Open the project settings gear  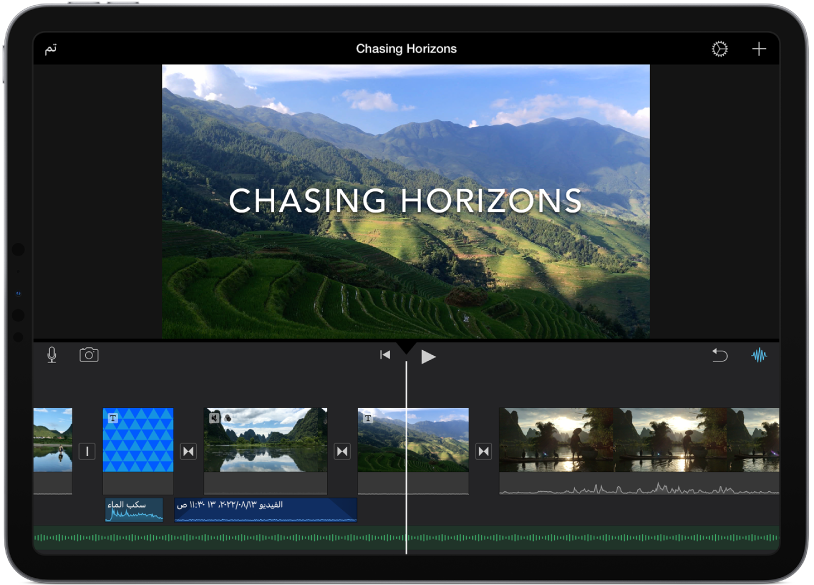coord(718,48)
